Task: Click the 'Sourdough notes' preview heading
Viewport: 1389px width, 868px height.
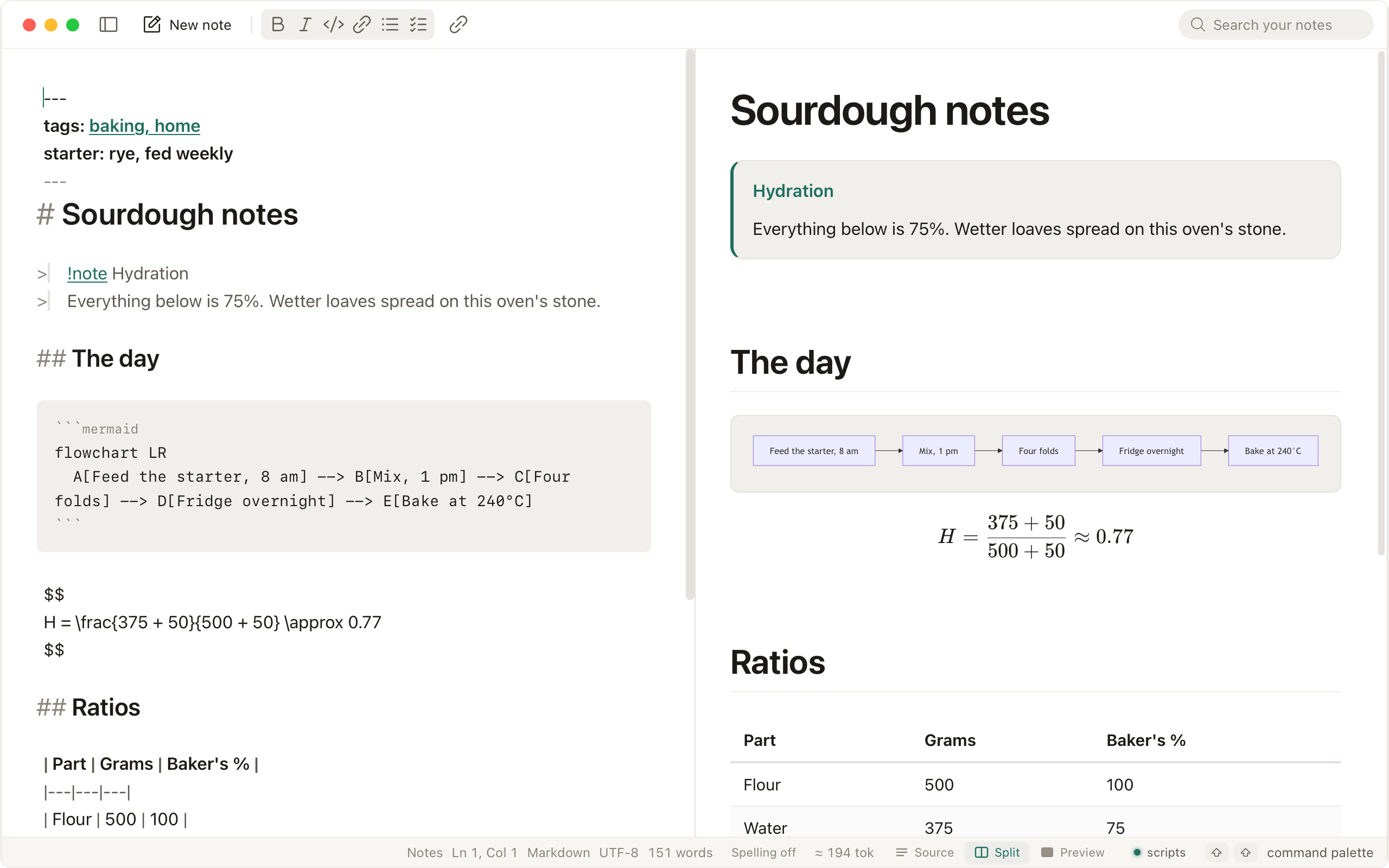Action: (890, 110)
